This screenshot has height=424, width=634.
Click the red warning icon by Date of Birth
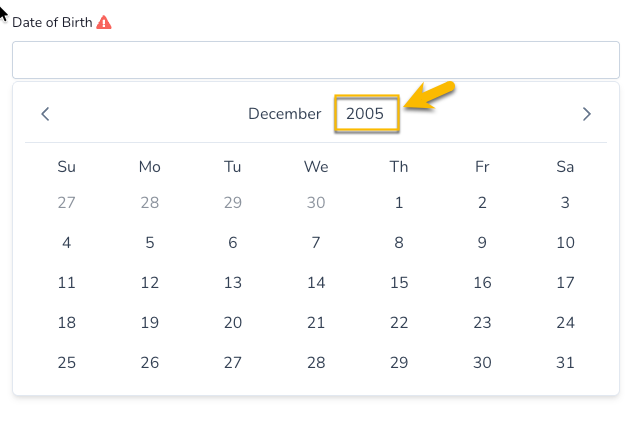click(x=104, y=22)
